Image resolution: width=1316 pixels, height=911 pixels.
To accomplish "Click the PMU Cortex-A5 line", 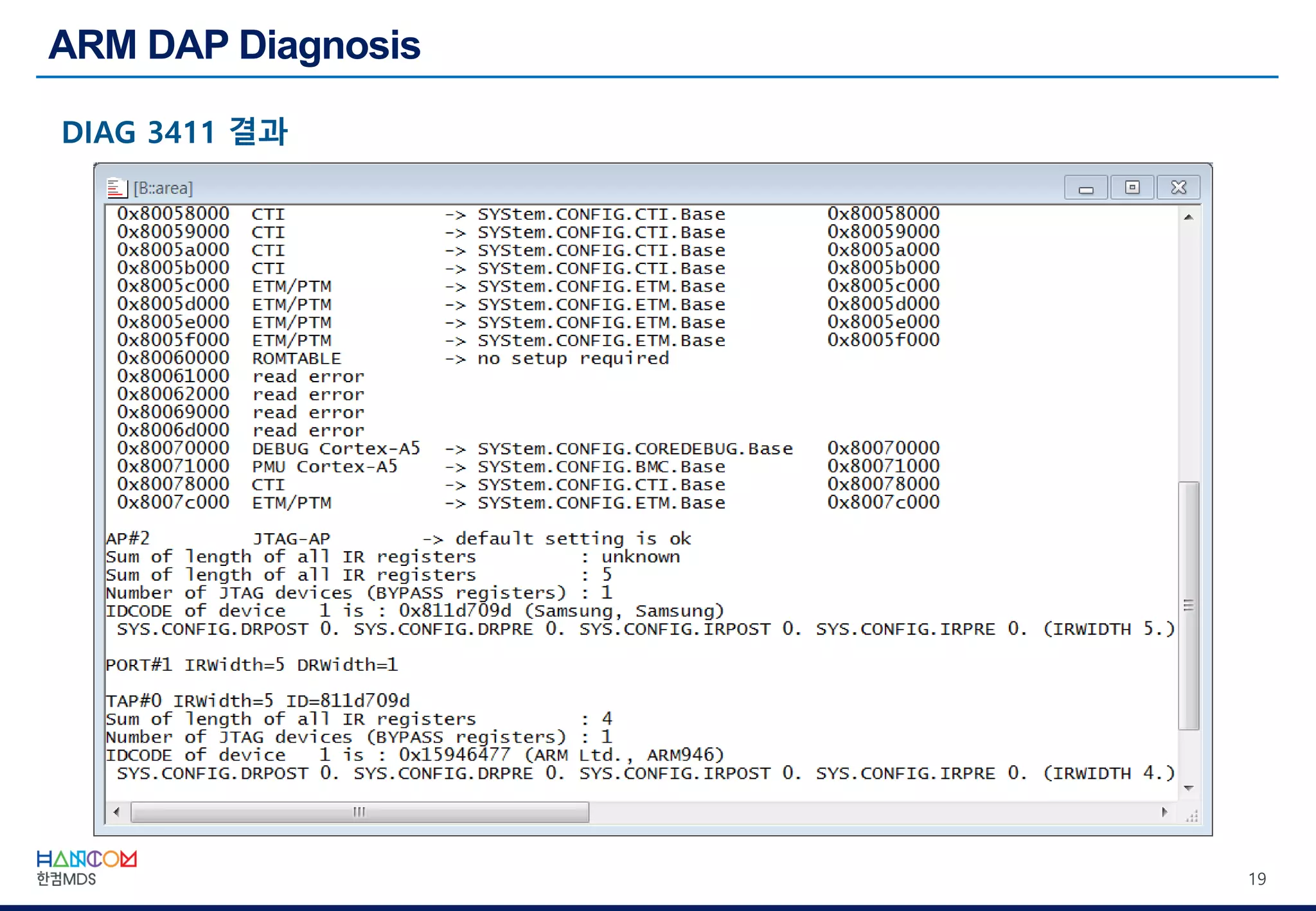I will coord(324,466).
